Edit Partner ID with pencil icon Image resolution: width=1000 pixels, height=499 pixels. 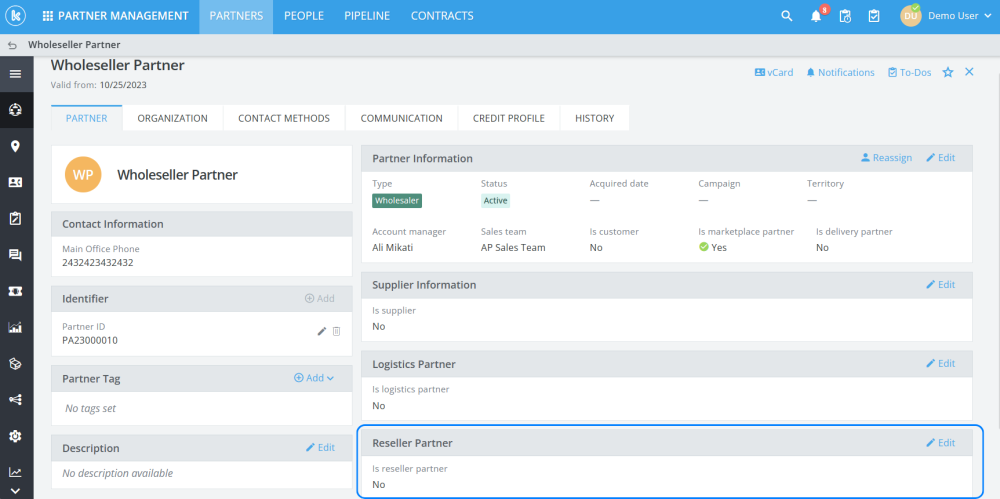click(322, 331)
